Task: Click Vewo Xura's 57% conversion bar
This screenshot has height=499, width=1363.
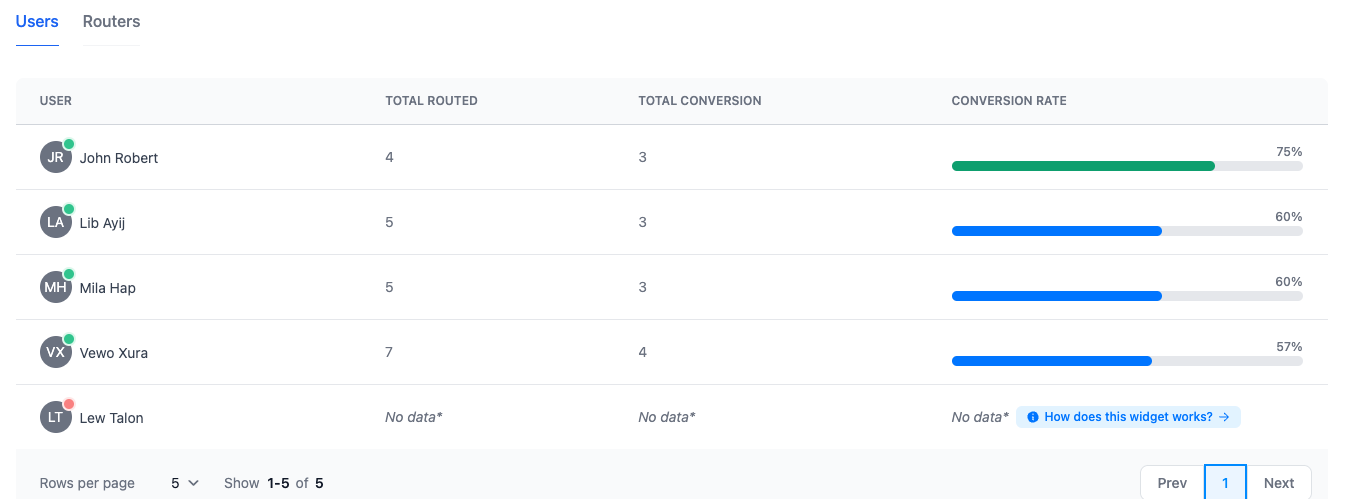Action: (1052, 361)
